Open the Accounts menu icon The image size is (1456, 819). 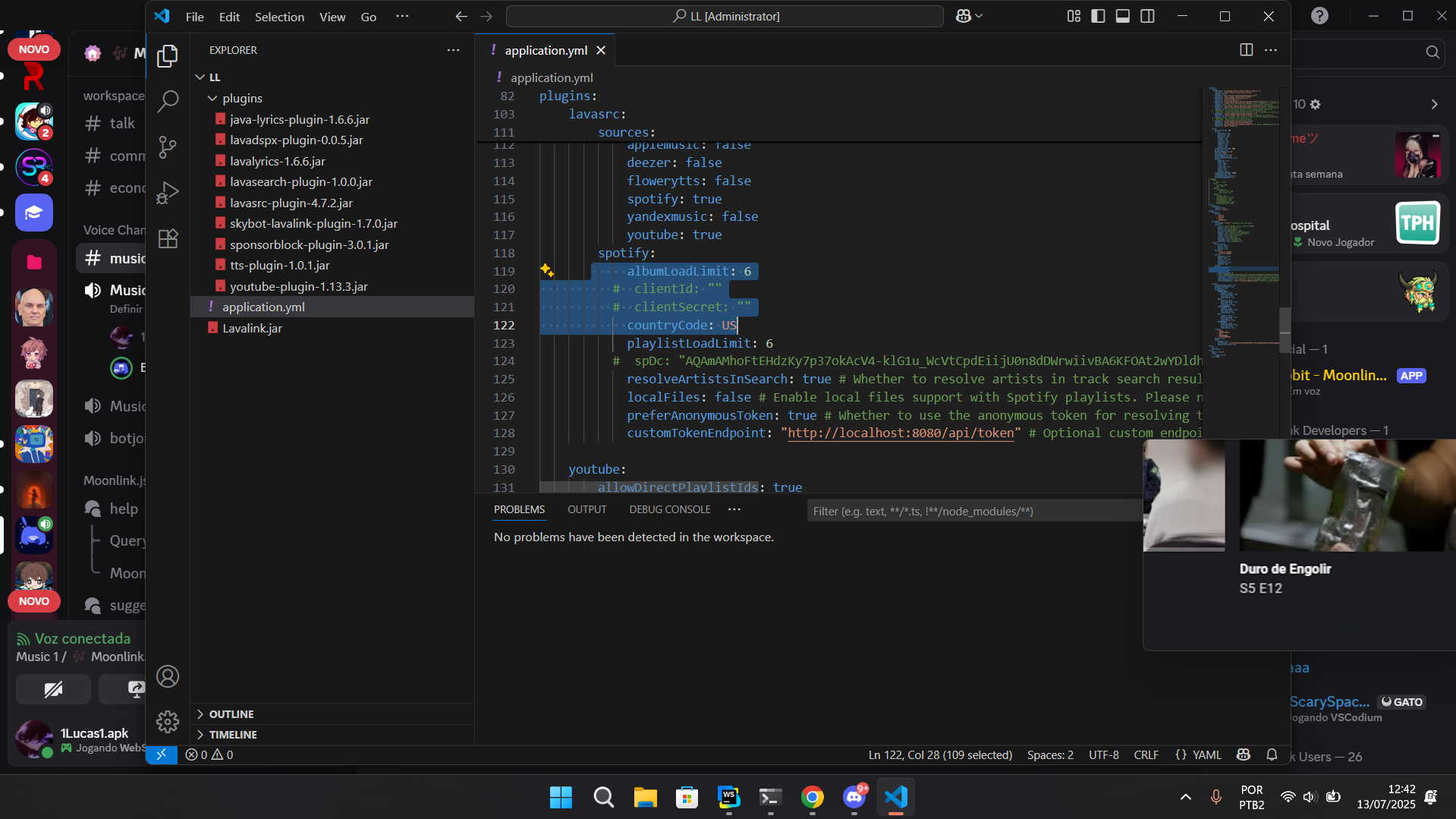click(168, 676)
